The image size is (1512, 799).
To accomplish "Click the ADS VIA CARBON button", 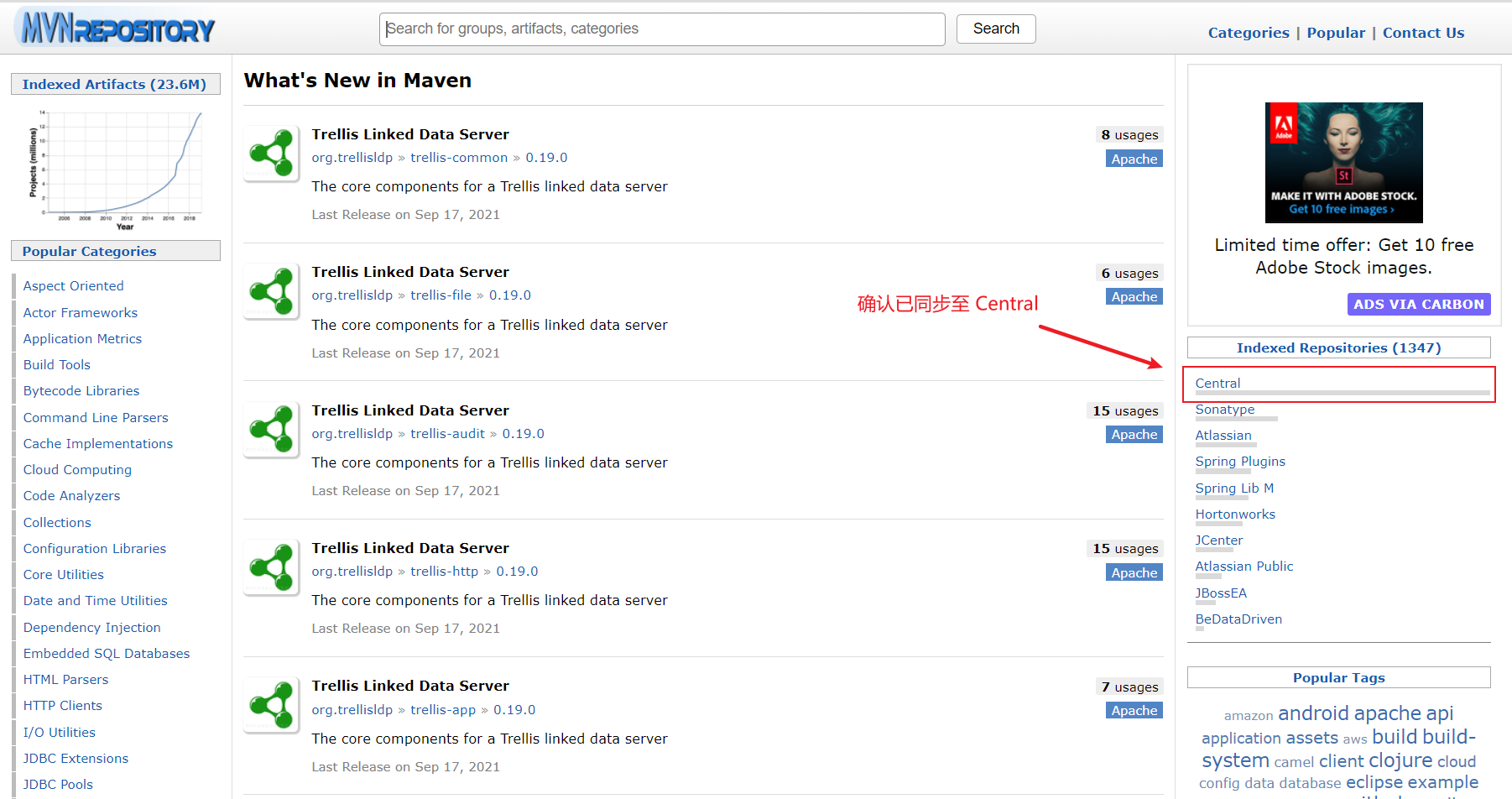I will tap(1419, 305).
